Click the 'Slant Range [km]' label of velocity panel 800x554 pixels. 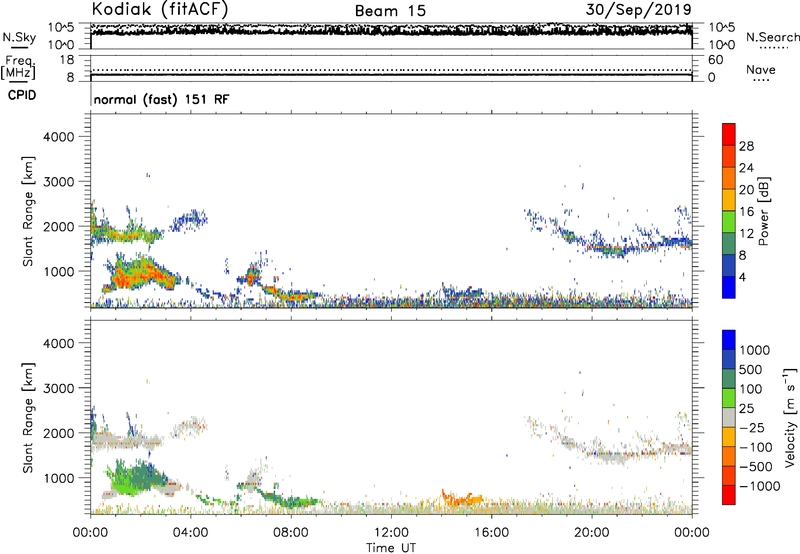coord(28,418)
